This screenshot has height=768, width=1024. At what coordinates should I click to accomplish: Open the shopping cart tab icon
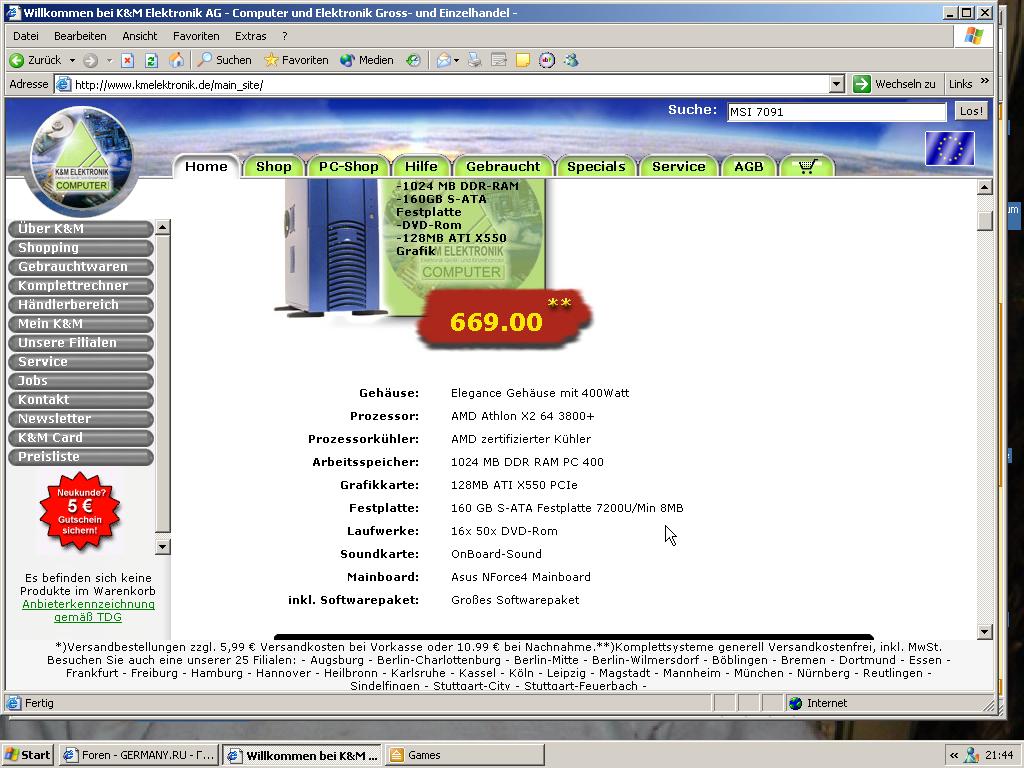coord(805,167)
